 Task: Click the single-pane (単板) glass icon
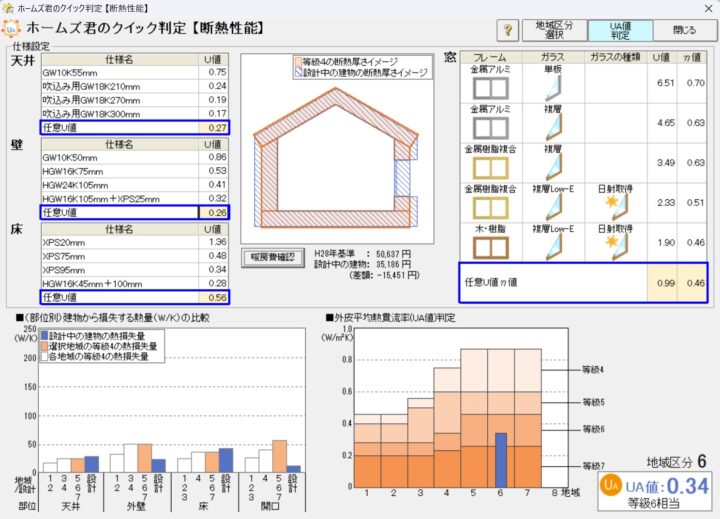click(553, 88)
